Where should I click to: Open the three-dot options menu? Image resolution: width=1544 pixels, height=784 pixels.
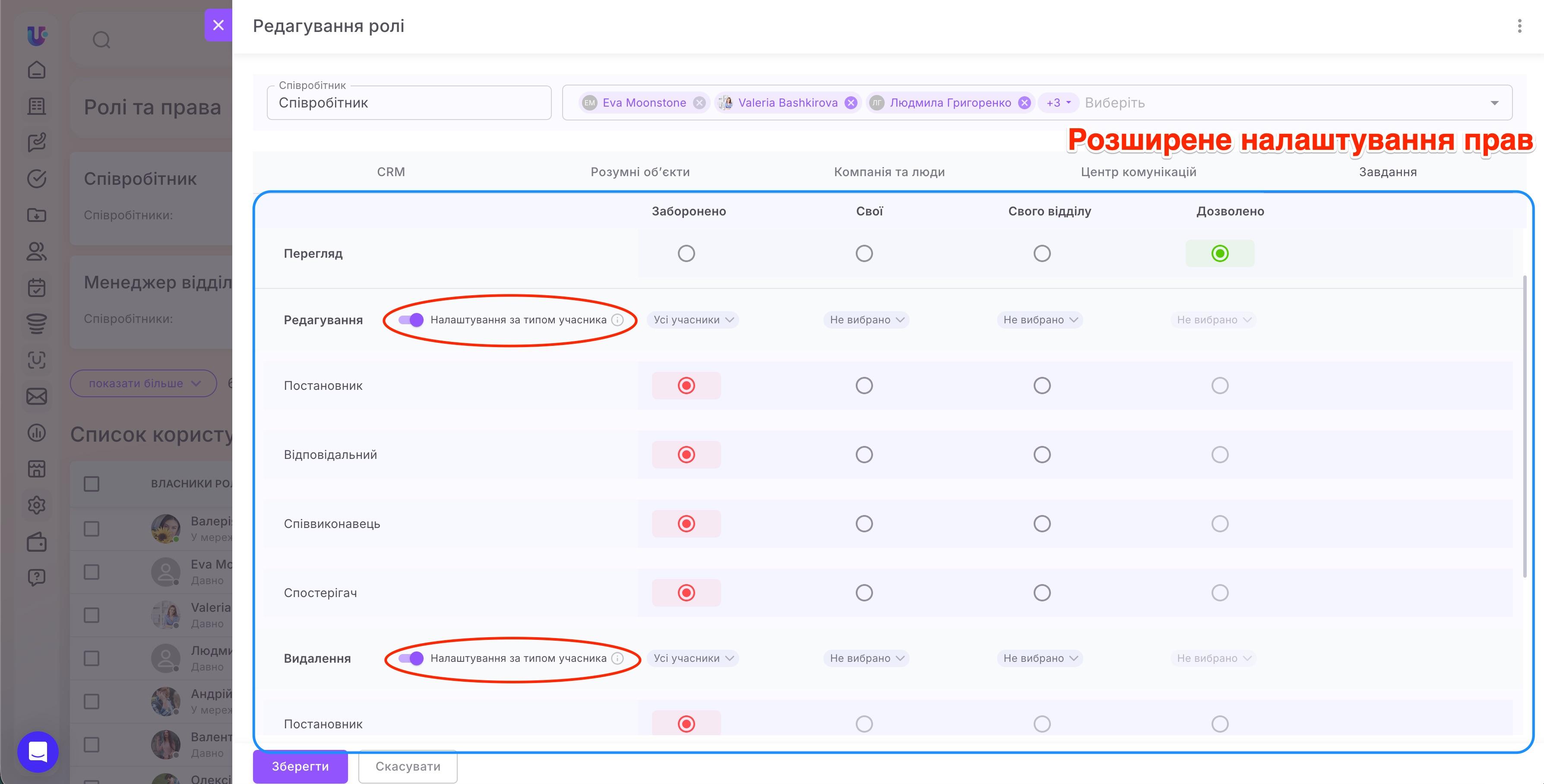[x=1519, y=26]
